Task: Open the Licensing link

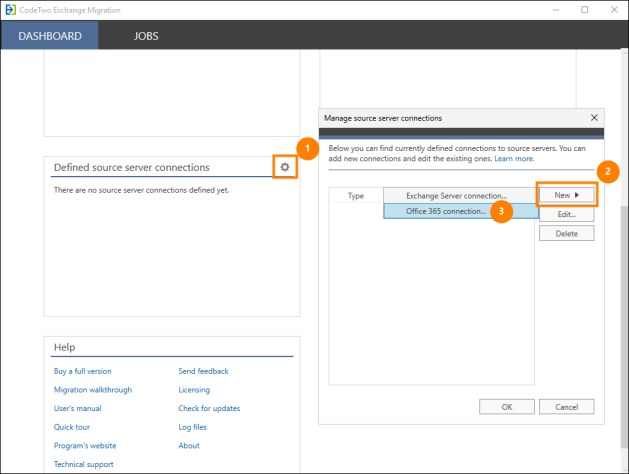Action: 194,390
